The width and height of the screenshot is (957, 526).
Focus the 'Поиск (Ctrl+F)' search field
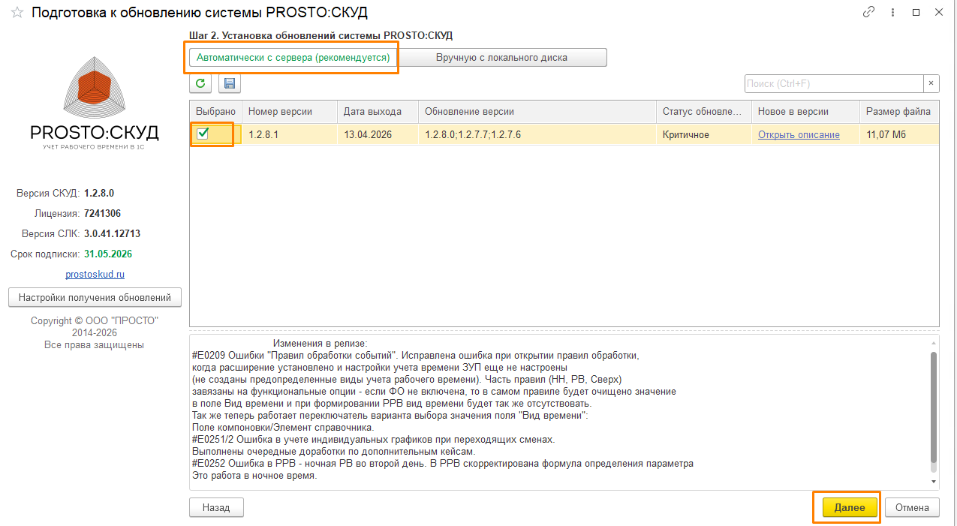[834, 84]
